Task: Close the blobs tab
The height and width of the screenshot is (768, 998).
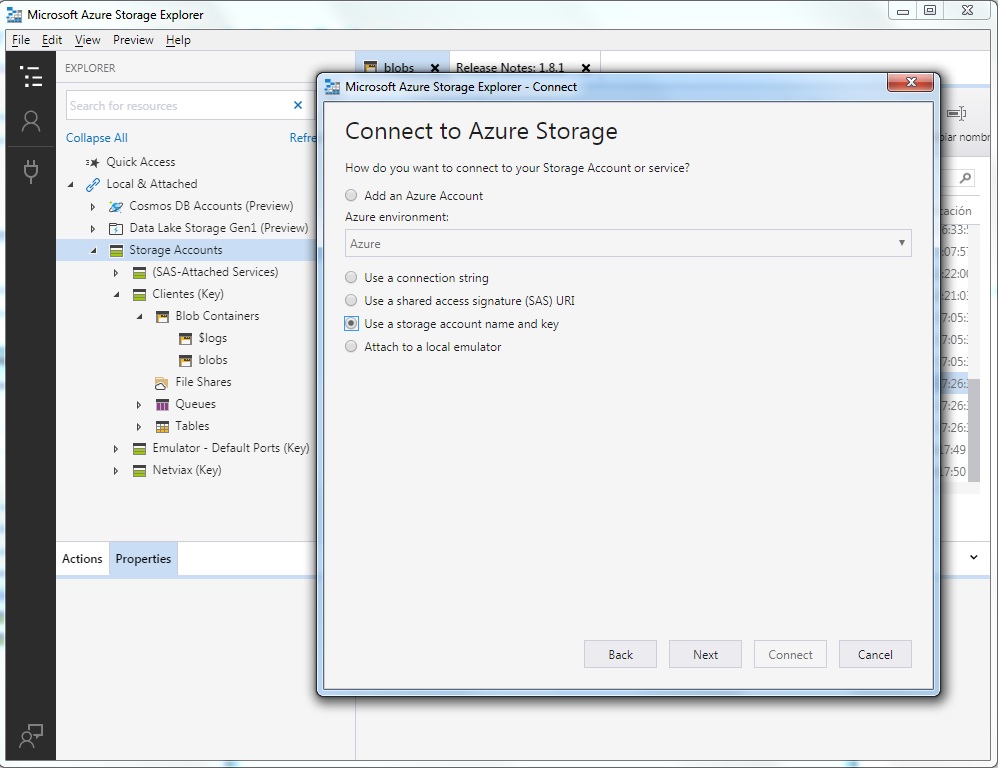Action: (x=435, y=67)
